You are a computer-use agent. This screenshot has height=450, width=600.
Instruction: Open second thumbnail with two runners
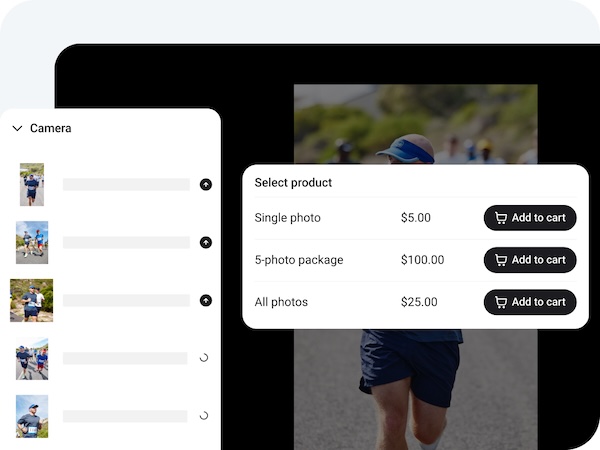coord(32,242)
